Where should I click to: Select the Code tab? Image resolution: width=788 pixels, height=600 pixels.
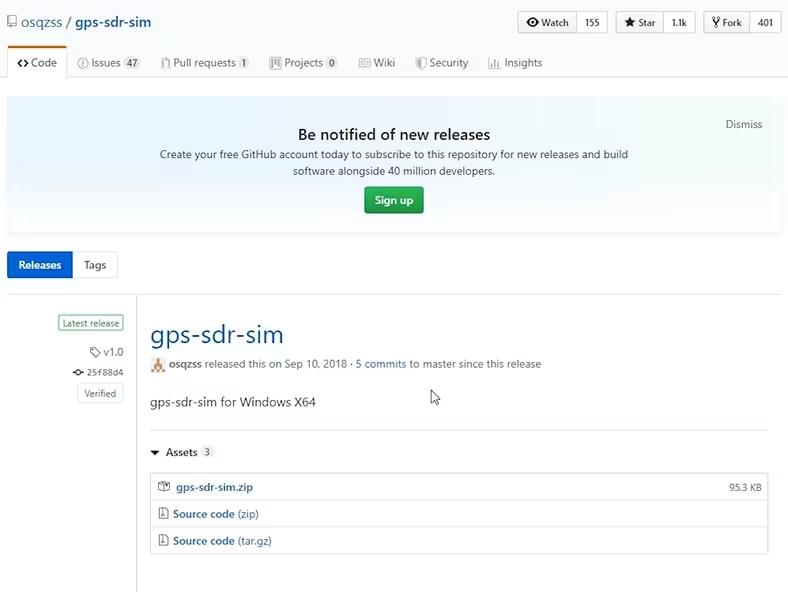coord(37,63)
